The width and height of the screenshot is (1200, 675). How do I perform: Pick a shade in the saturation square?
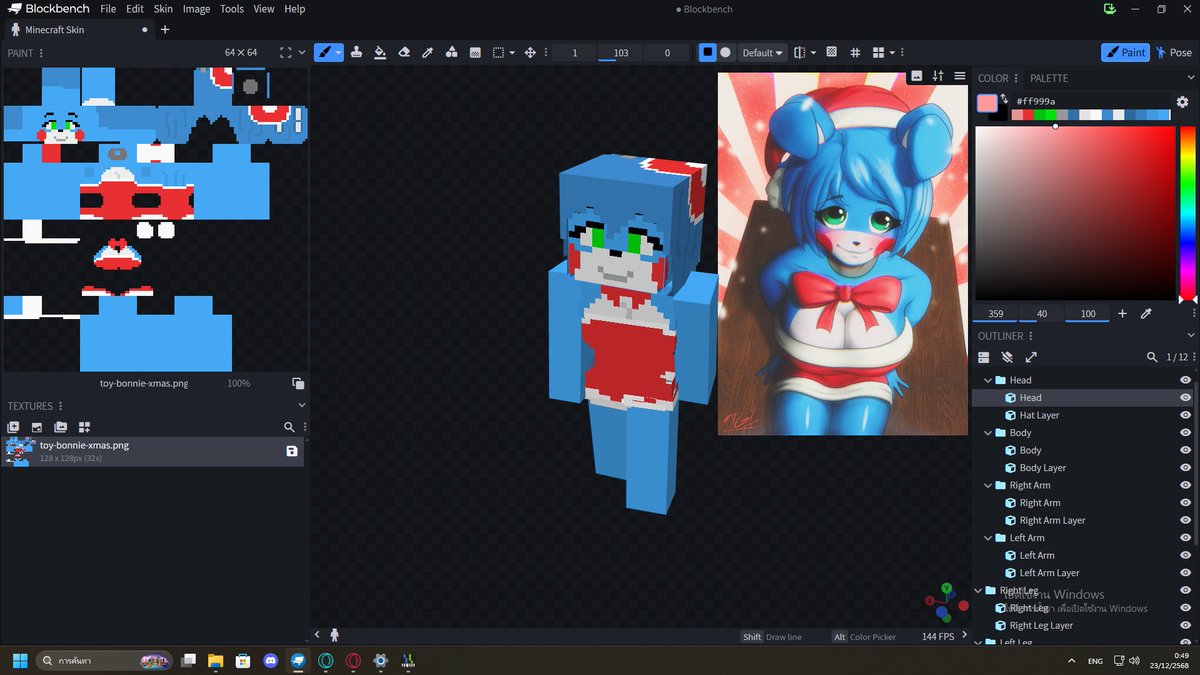[1075, 212]
